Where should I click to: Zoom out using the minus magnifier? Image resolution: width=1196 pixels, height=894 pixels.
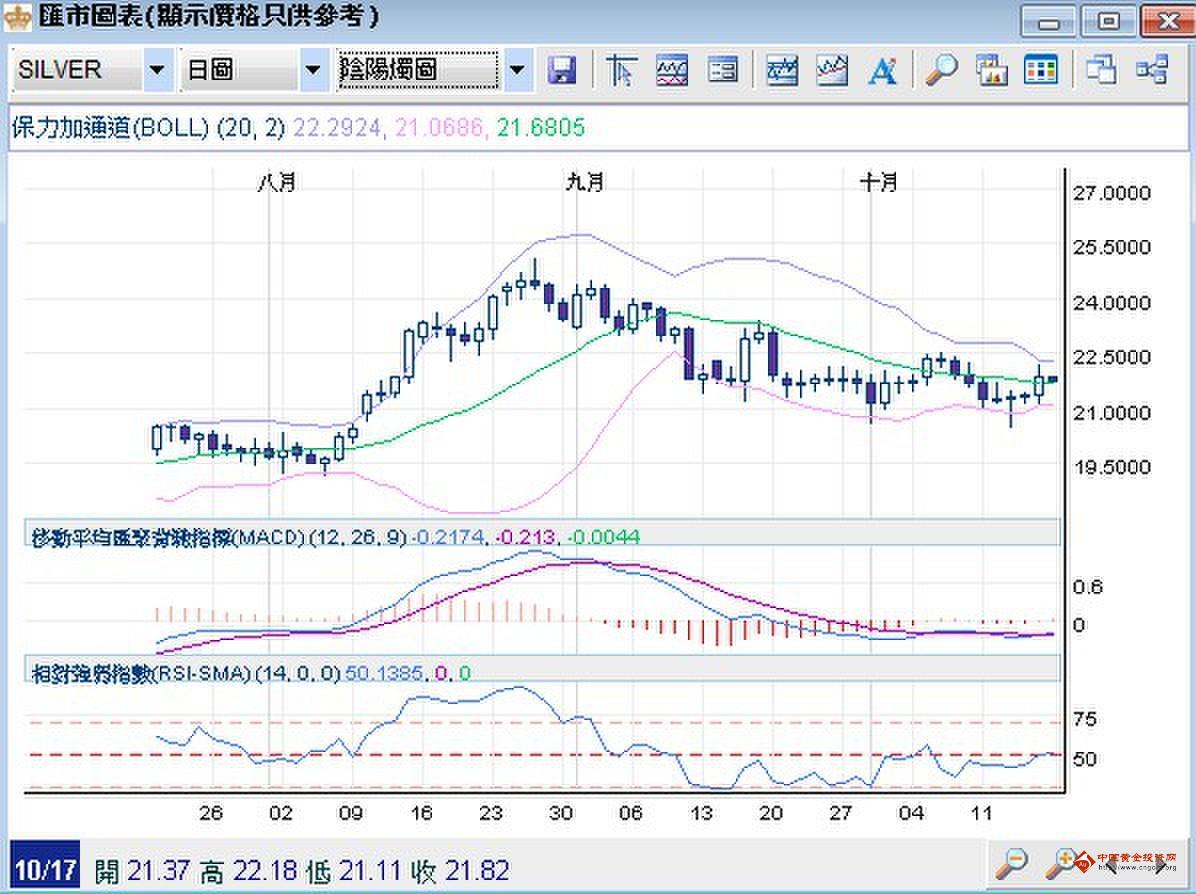tap(1013, 861)
